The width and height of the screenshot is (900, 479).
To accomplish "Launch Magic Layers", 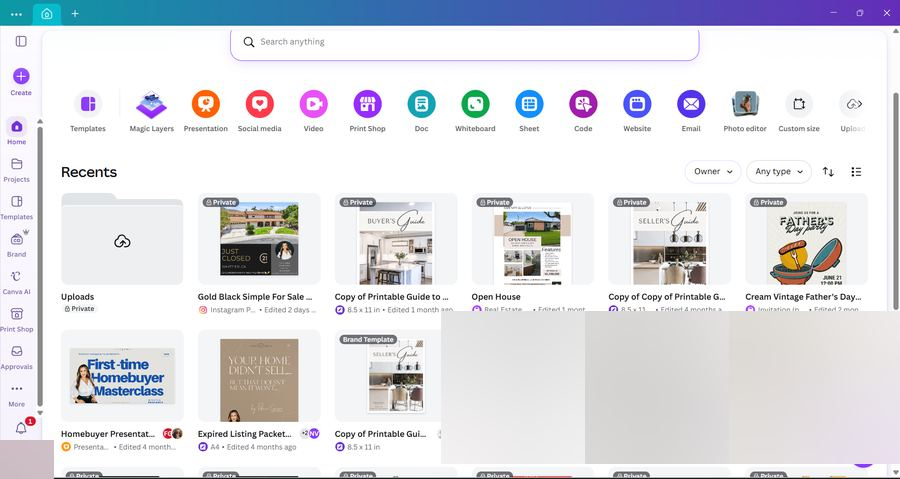I will tap(152, 104).
